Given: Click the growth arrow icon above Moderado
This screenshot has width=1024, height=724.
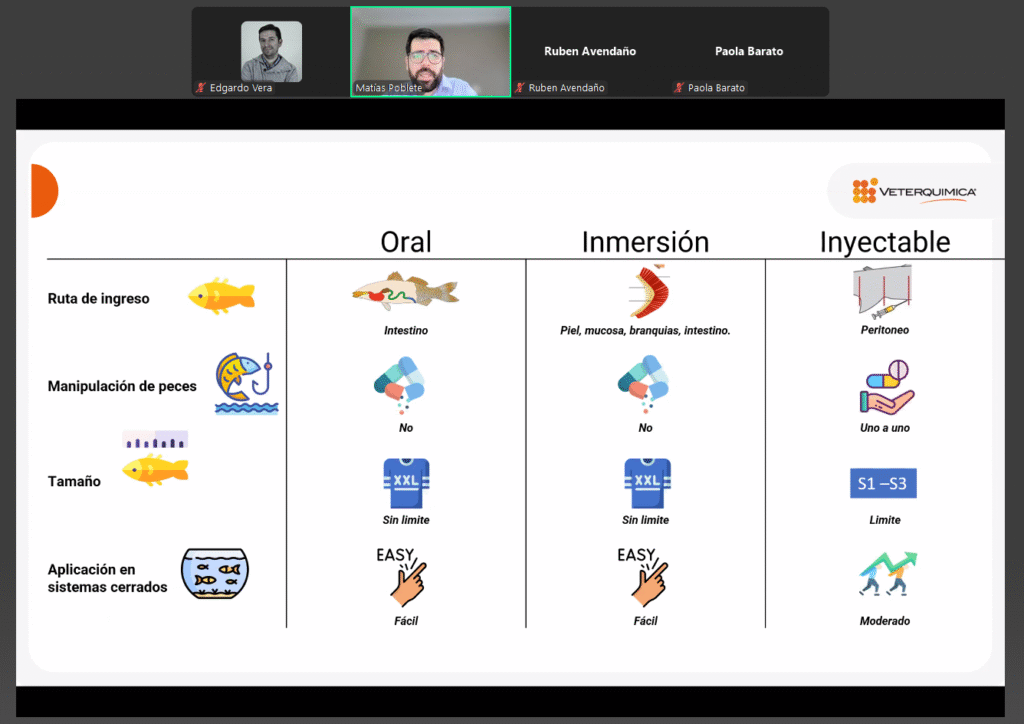Looking at the screenshot, I should [887, 577].
